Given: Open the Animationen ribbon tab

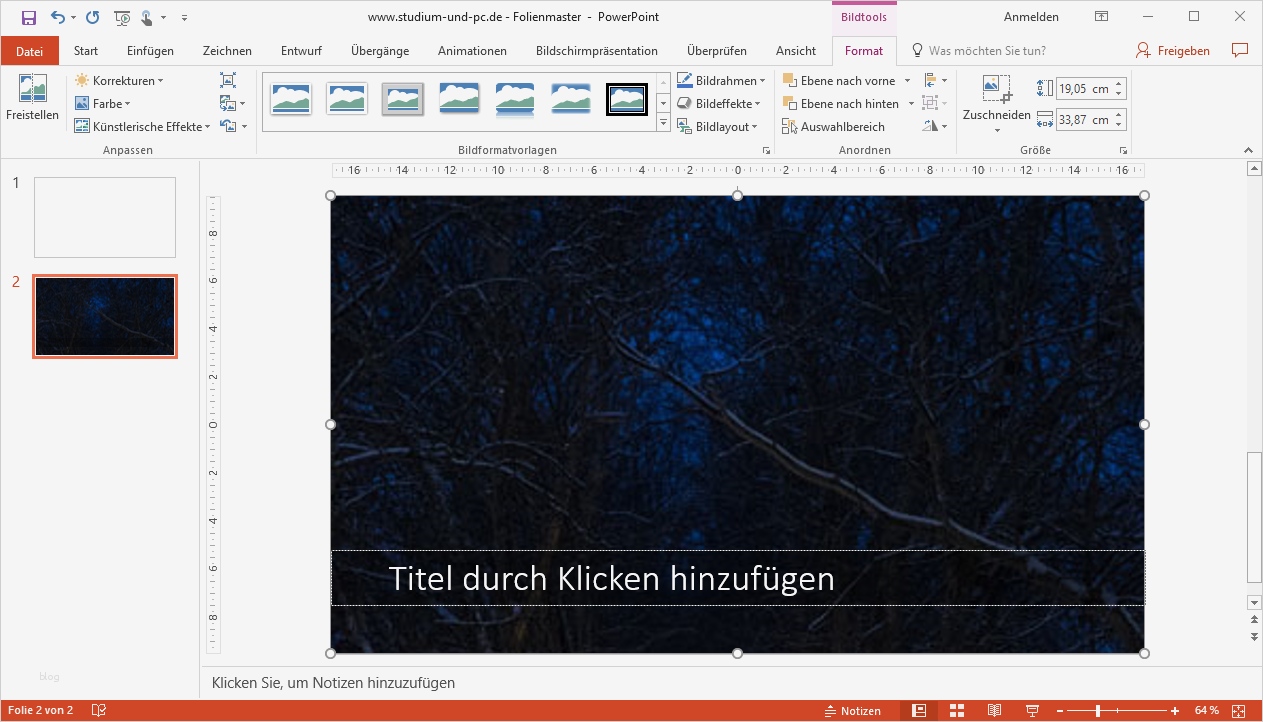Looking at the screenshot, I should pyautogui.click(x=471, y=50).
